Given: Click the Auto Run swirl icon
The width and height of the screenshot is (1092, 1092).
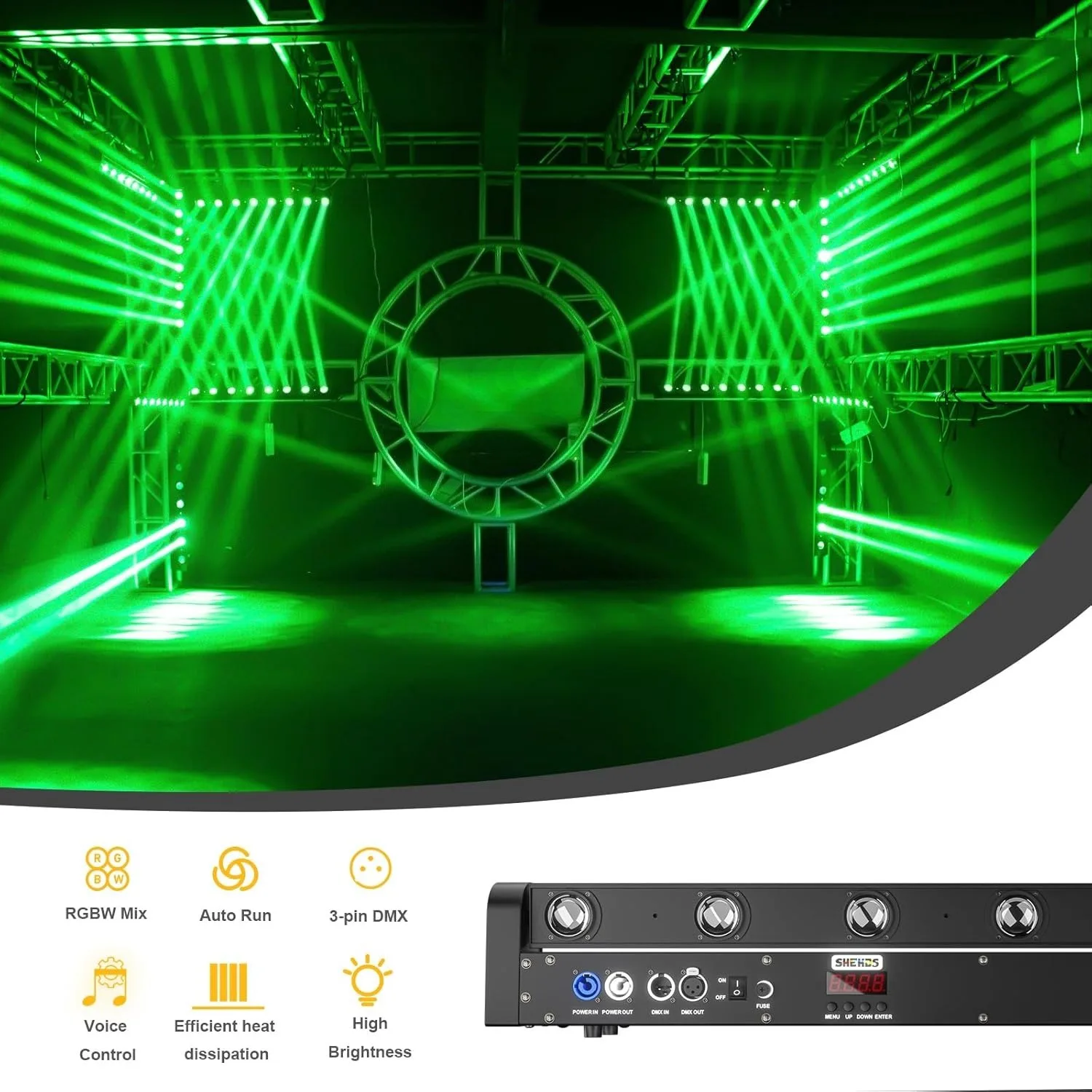Looking at the screenshot, I should coord(235,868).
